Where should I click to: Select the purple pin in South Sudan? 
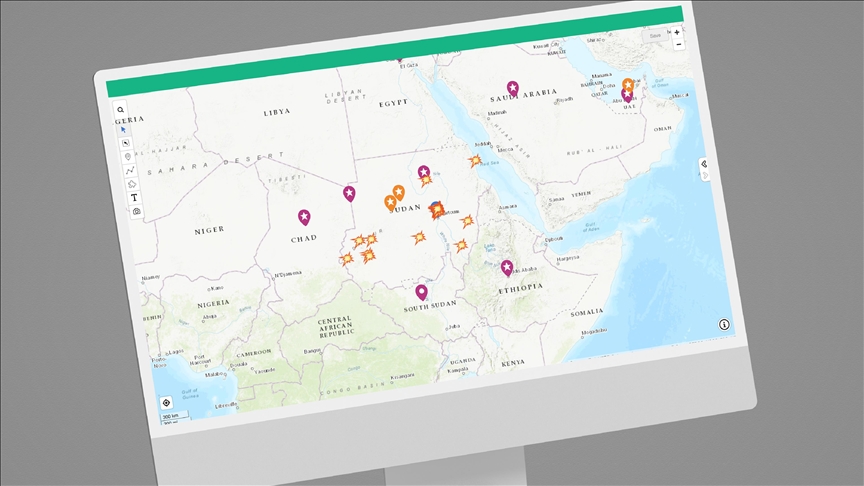point(422,291)
